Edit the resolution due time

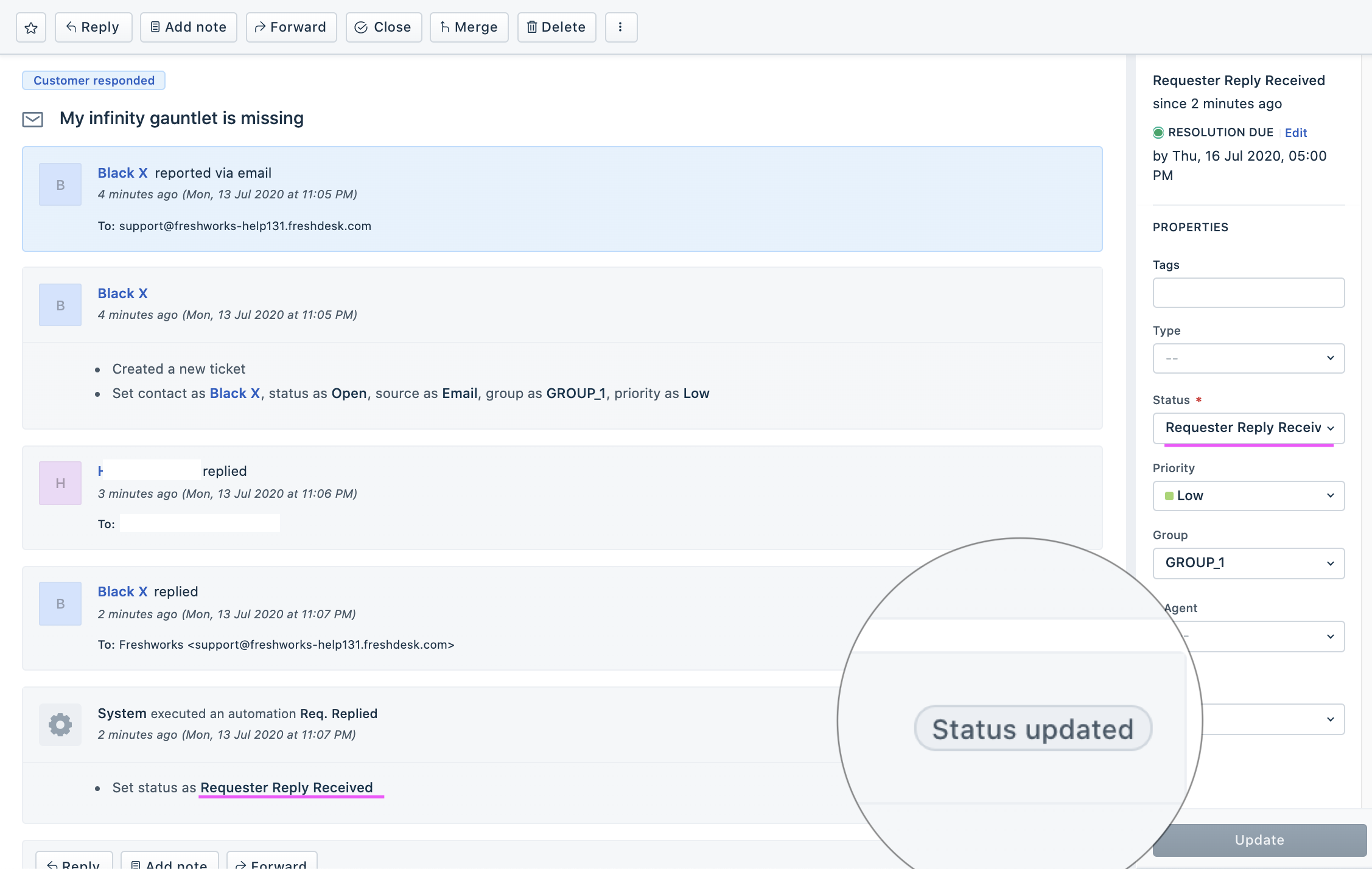pyautogui.click(x=1295, y=133)
